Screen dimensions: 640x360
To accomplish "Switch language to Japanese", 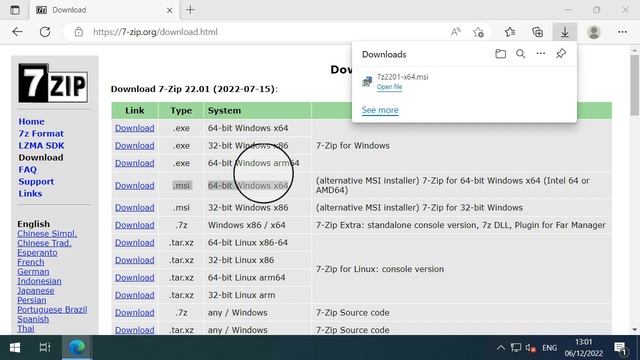I will pyautogui.click(x=36, y=291).
